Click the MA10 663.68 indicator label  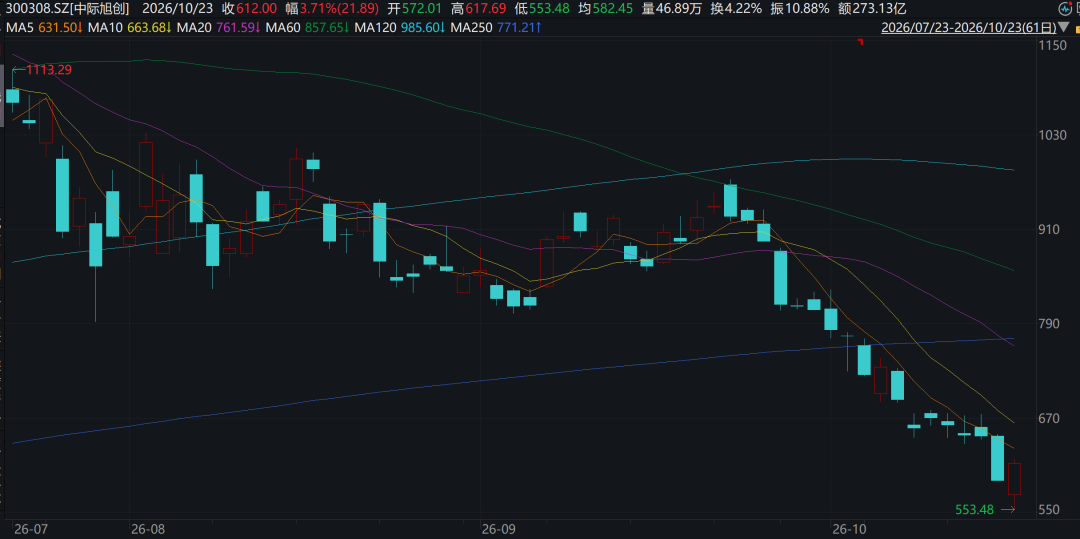pos(128,28)
